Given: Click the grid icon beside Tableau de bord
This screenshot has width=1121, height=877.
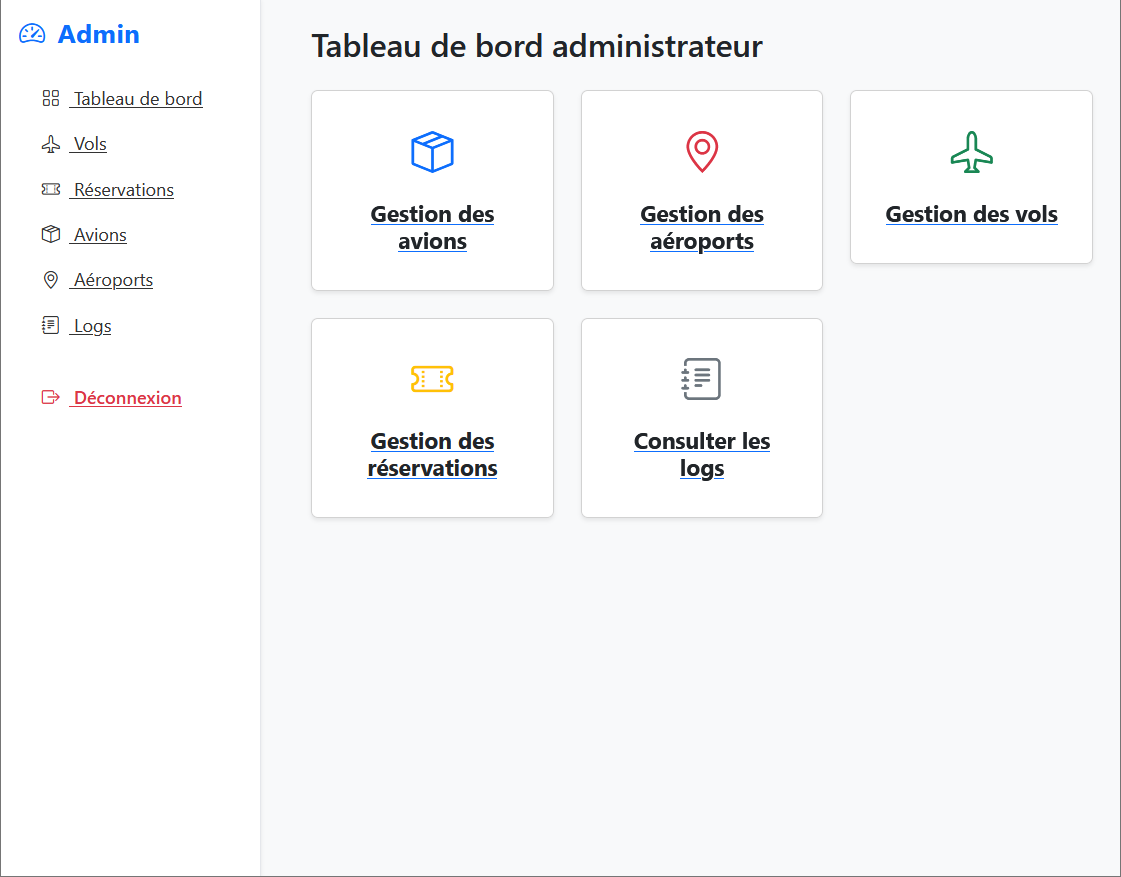Looking at the screenshot, I should 50,98.
